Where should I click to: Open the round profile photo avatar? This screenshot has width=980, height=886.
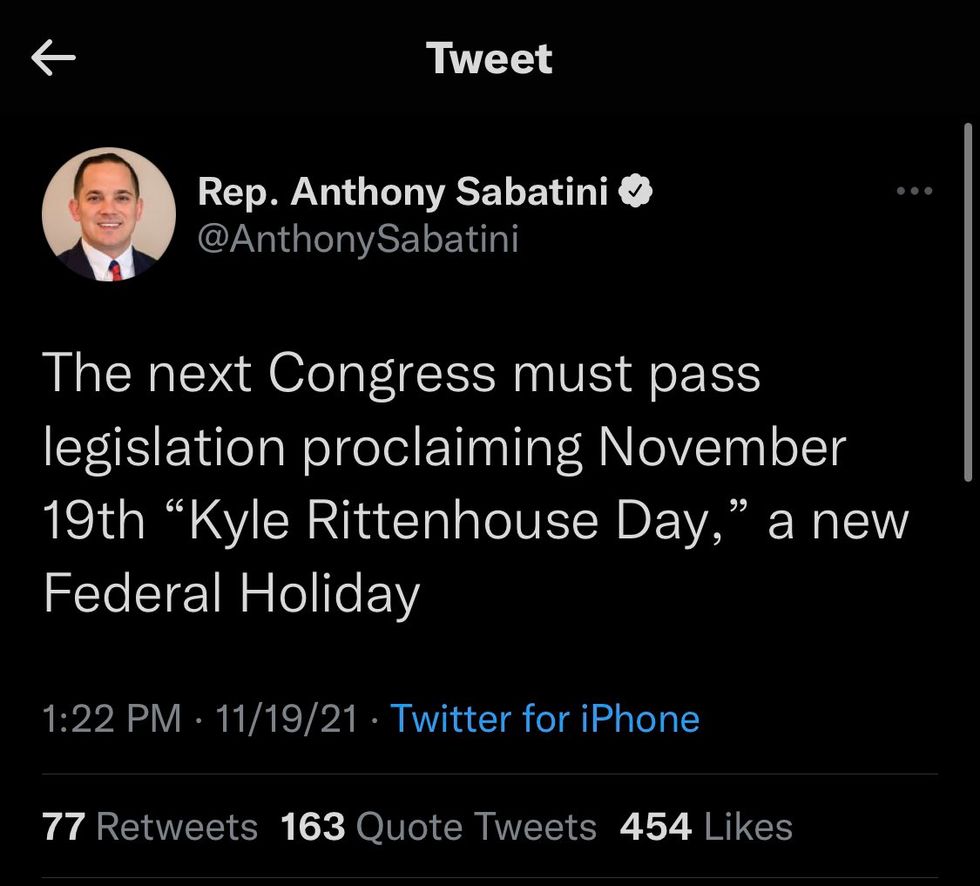point(109,214)
